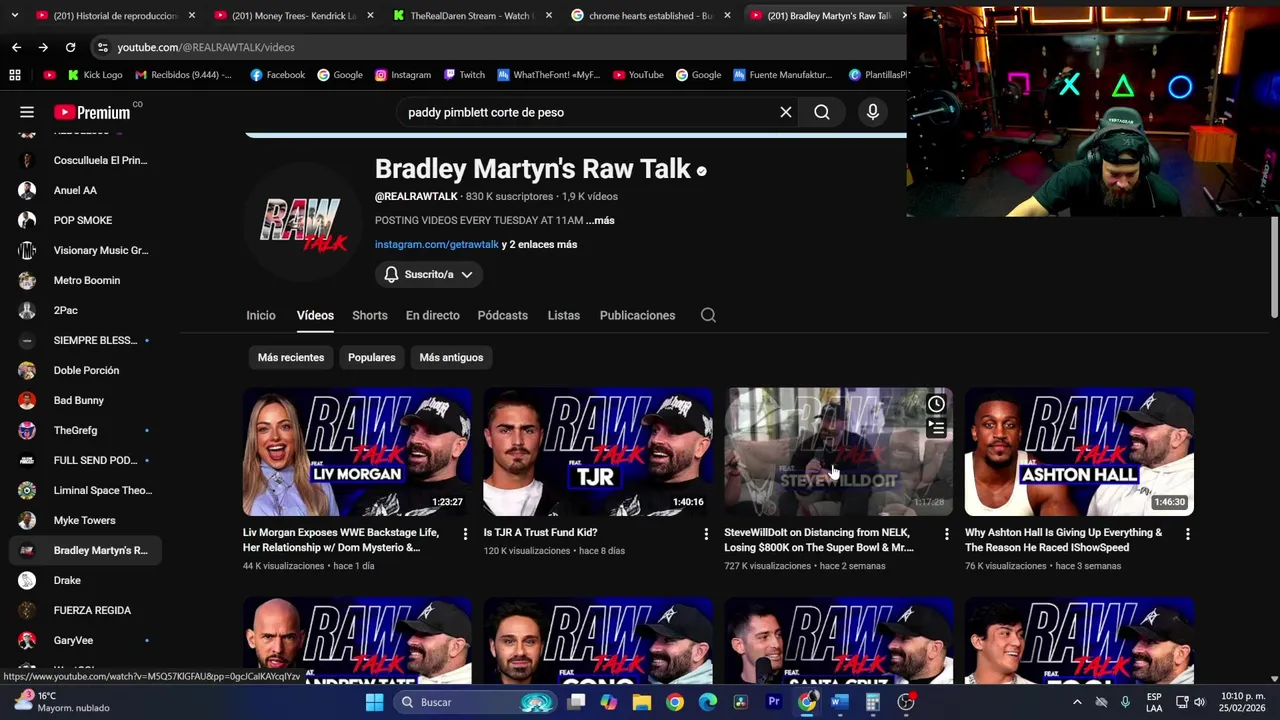Viewport: 1280px width, 720px height.
Task: Open Twitch bookmark
Action: coord(464,75)
